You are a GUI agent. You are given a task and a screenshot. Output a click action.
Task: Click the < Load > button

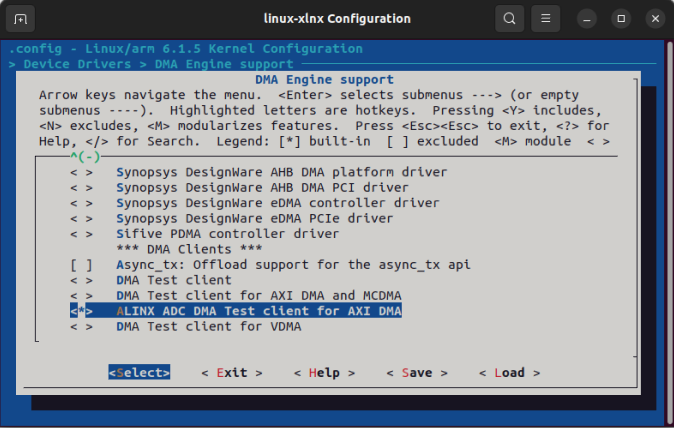[509, 373]
